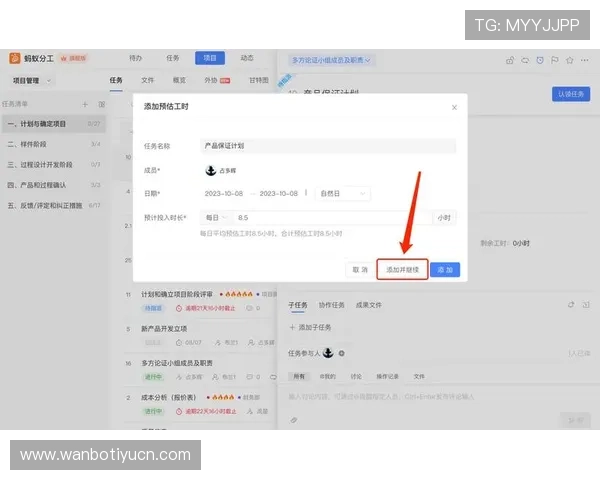The image size is (600, 480).
Task: Open the task 计划和确立项目阶段评审
Action: coord(177,294)
